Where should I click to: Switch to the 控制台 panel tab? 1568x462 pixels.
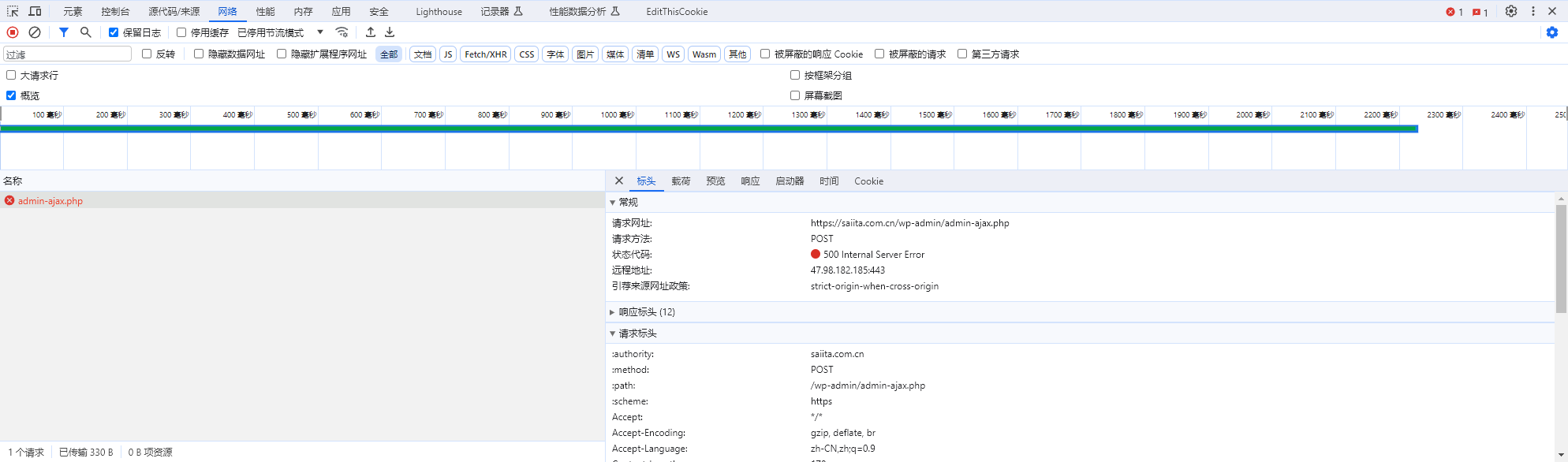click(x=115, y=12)
